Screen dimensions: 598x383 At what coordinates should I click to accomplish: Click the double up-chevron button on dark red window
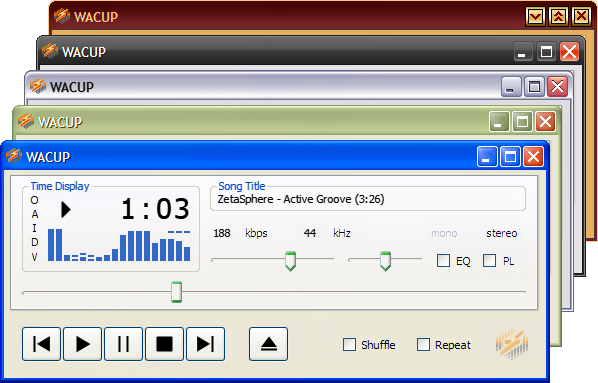coord(558,16)
